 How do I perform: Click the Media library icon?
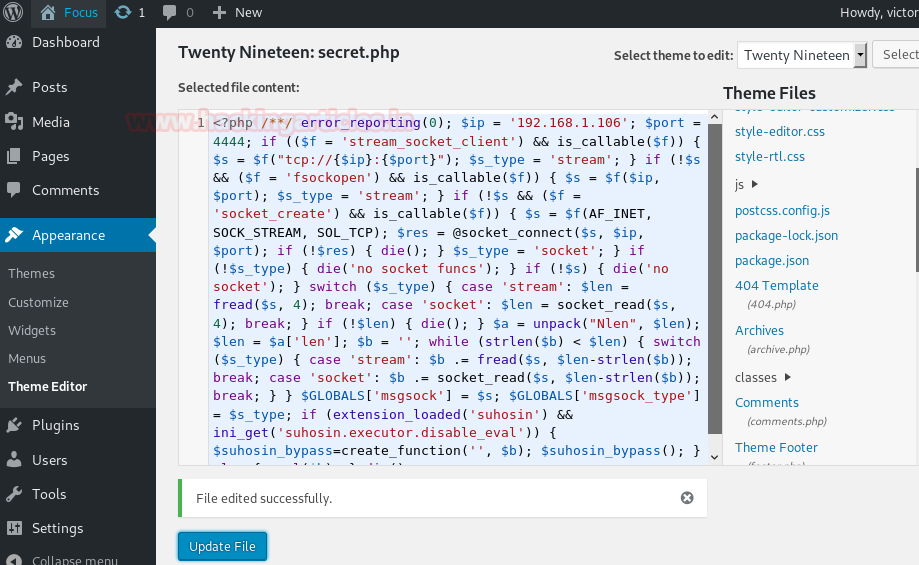click(14, 122)
